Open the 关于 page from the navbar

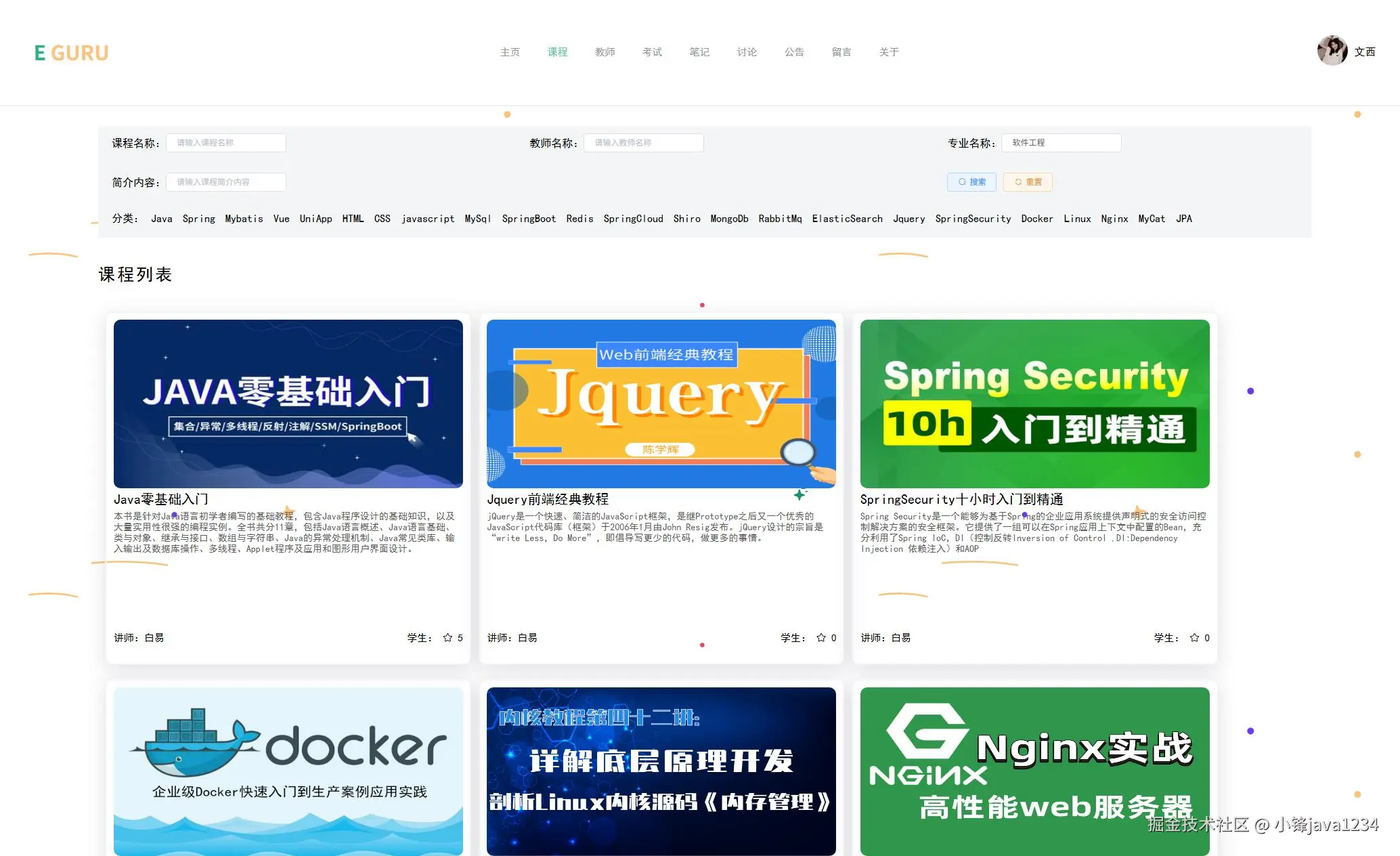(888, 52)
